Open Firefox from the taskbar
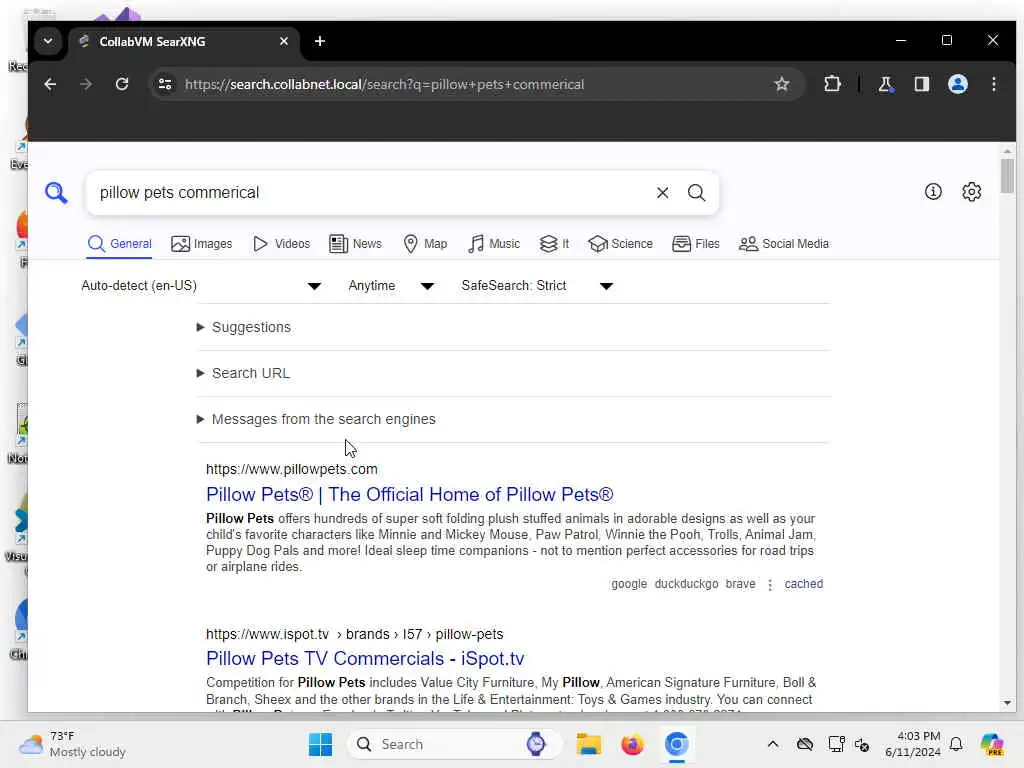Viewport: 1024px width, 768px height. [632, 744]
